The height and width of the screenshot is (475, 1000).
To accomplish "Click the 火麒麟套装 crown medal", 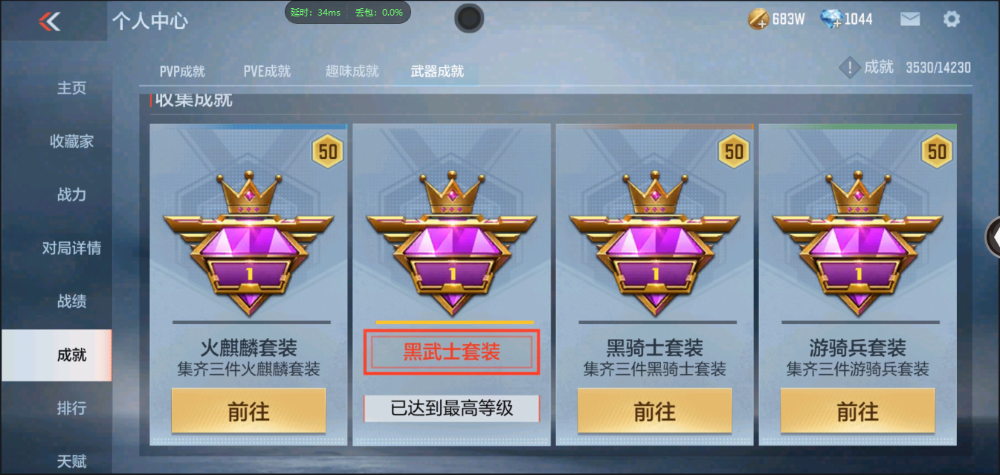I will (248, 242).
